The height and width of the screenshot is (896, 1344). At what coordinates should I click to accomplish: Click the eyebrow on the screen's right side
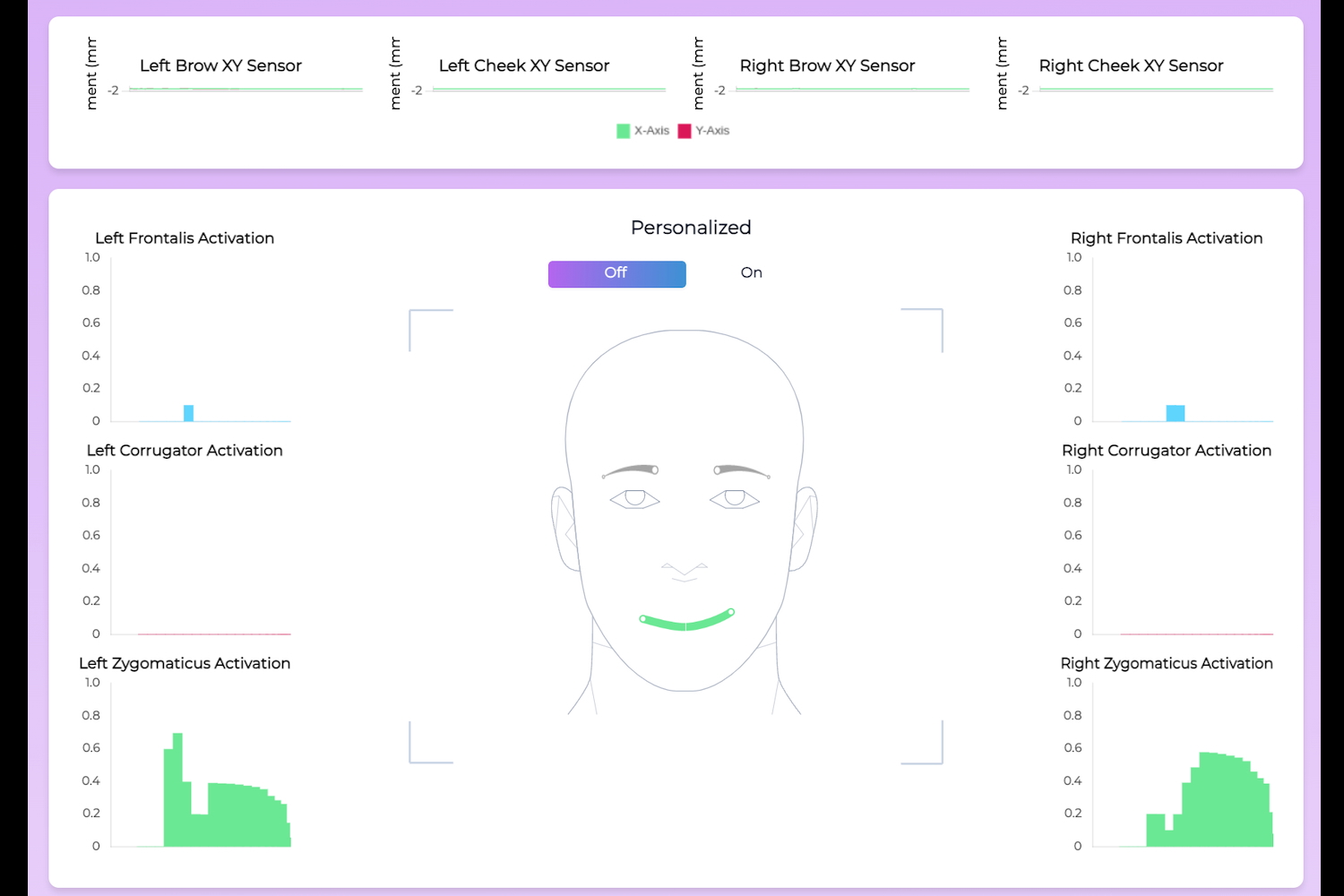pyautogui.click(x=741, y=470)
